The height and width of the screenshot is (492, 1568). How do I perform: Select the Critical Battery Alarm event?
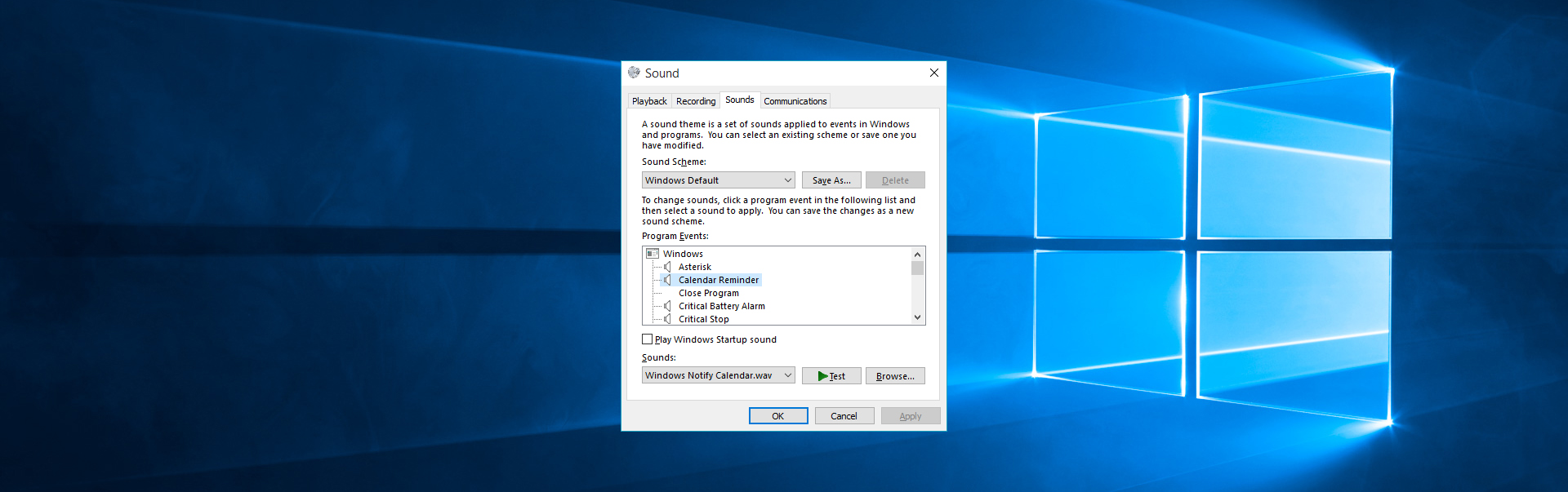[722, 306]
